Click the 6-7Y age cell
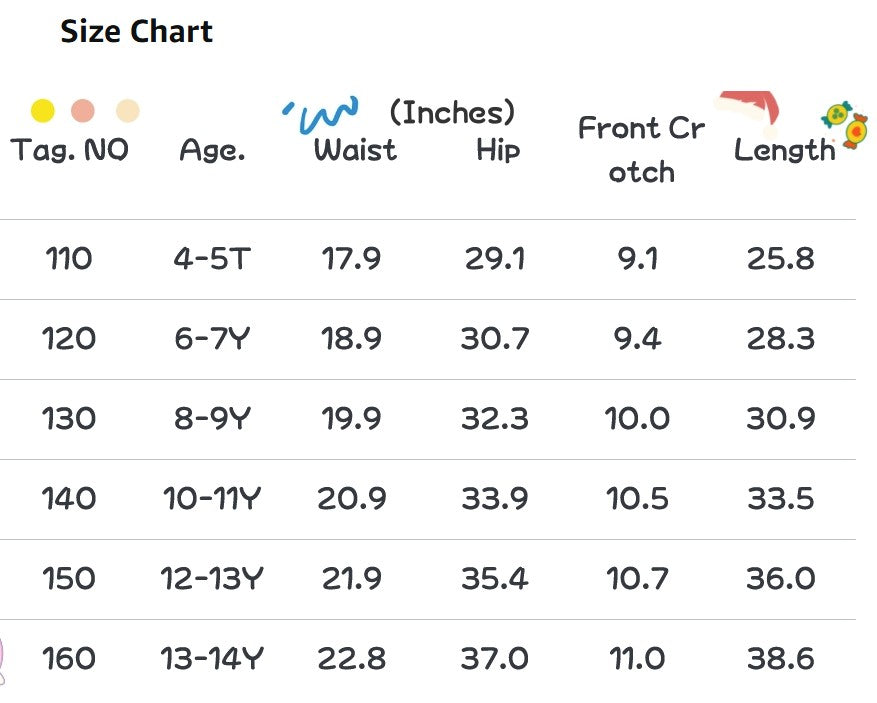This screenshot has height=703, width=877. [212, 339]
